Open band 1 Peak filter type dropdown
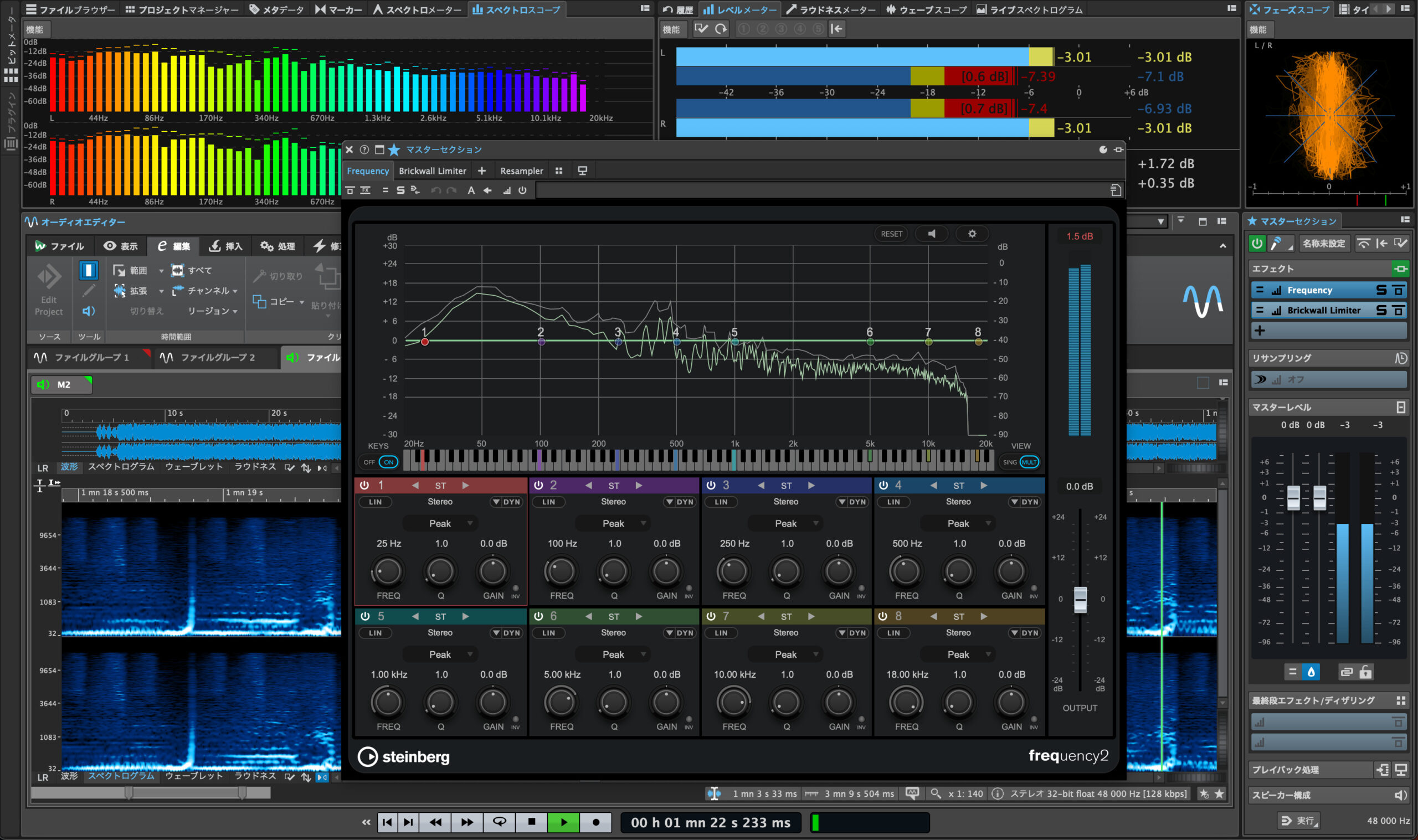The image size is (1418, 840). point(440,524)
